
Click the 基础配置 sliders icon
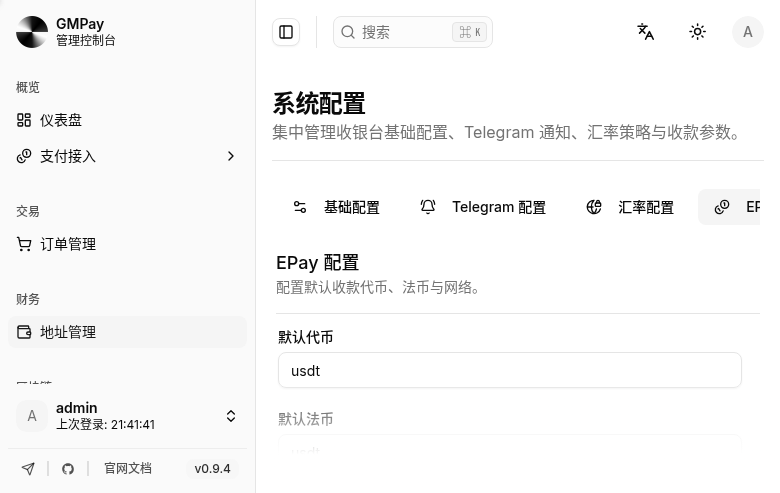tap(300, 207)
